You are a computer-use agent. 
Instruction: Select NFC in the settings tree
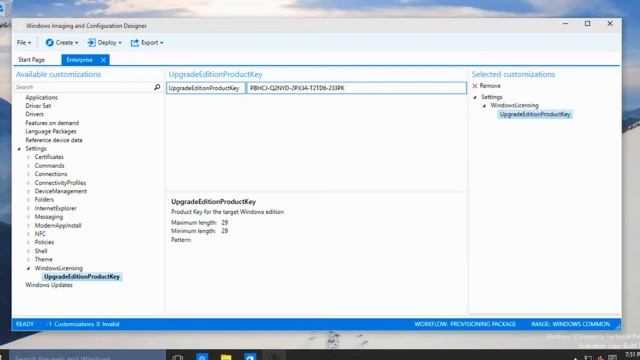(x=40, y=234)
